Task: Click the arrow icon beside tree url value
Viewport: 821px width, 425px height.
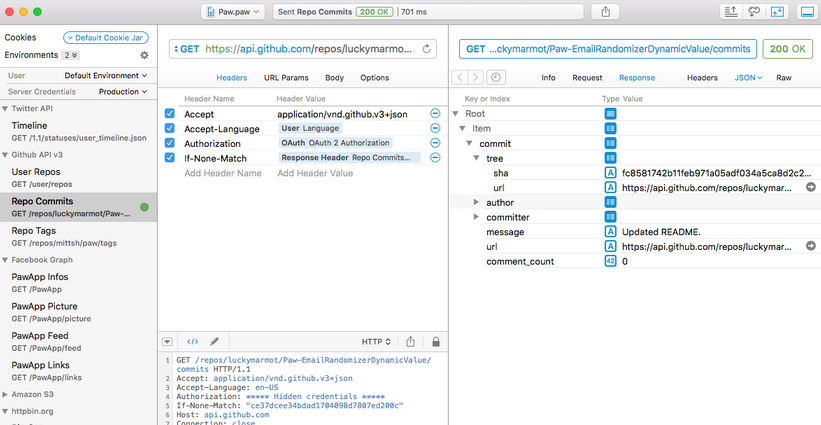Action: click(811, 187)
